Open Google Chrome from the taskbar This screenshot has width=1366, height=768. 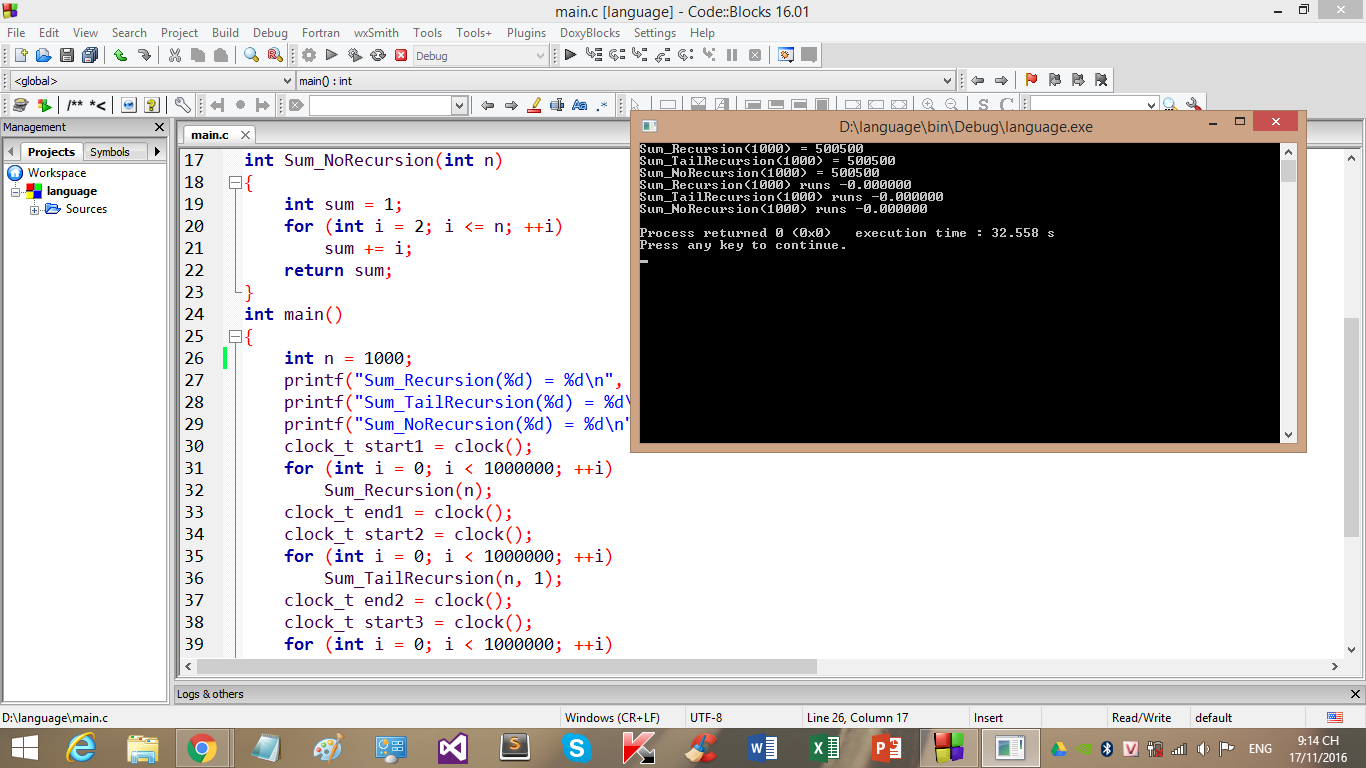202,747
